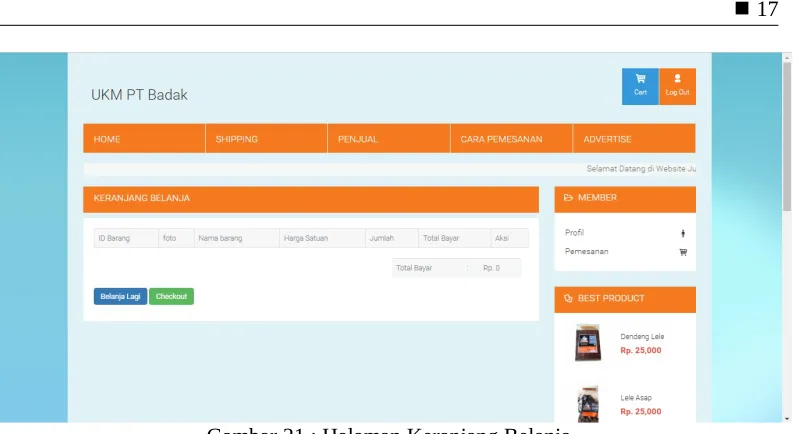Open CARA PEMESANAN menu item
The image size is (798, 434).
(511, 138)
